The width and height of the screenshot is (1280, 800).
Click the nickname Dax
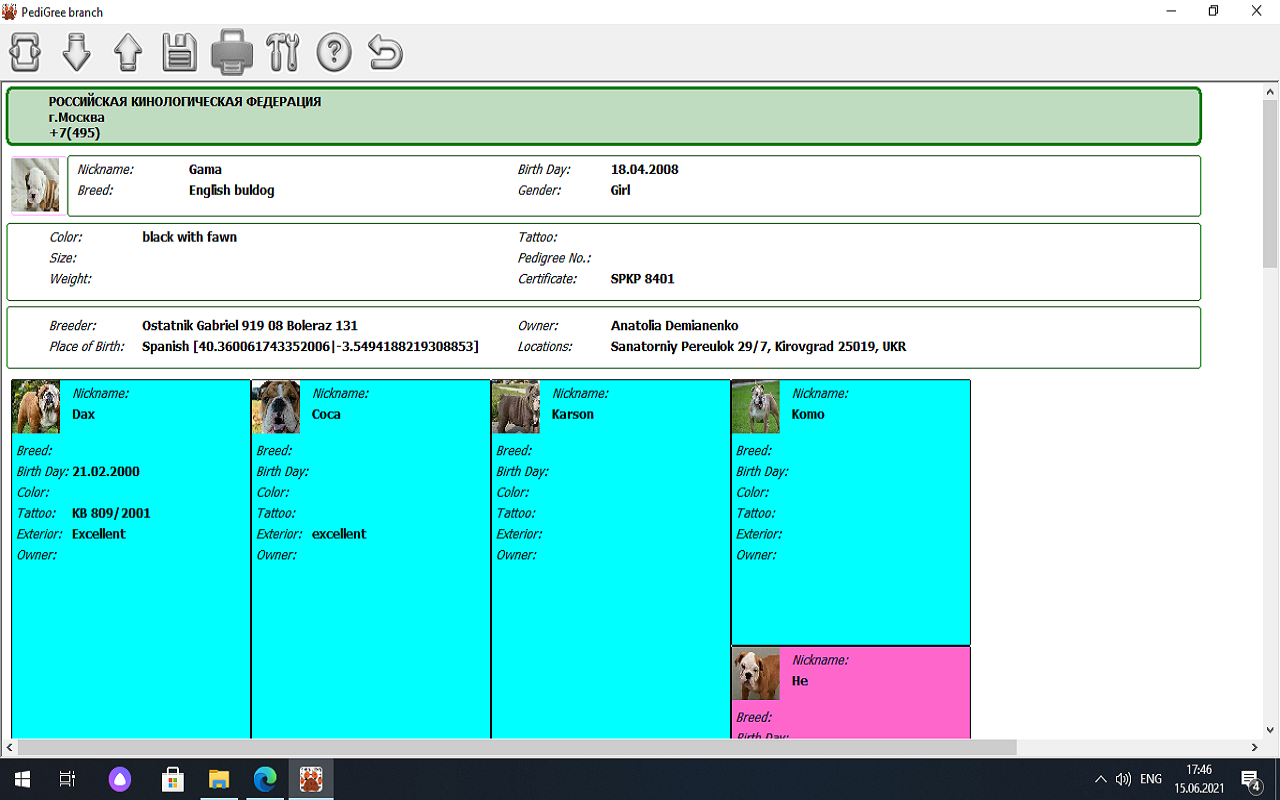[x=83, y=414]
